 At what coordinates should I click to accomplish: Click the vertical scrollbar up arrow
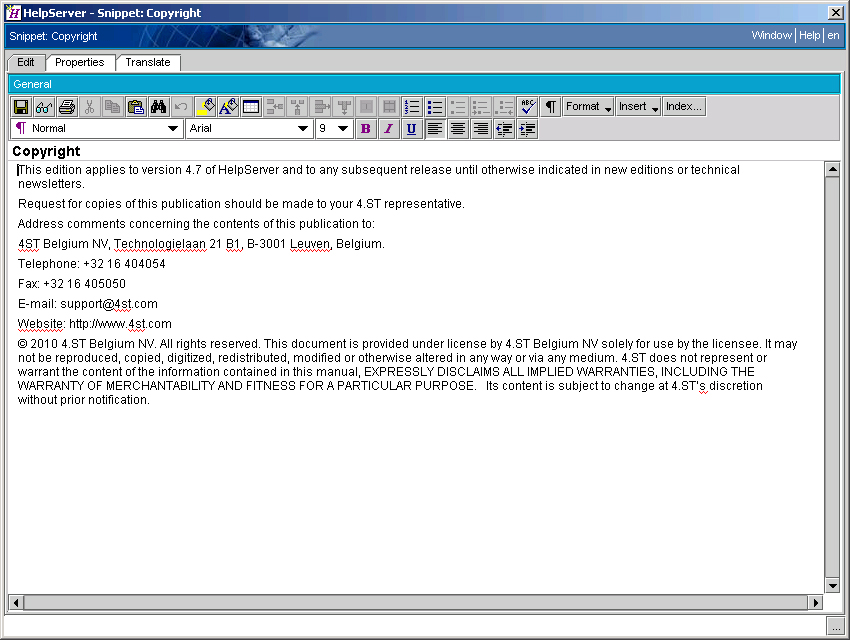[832, 169]
